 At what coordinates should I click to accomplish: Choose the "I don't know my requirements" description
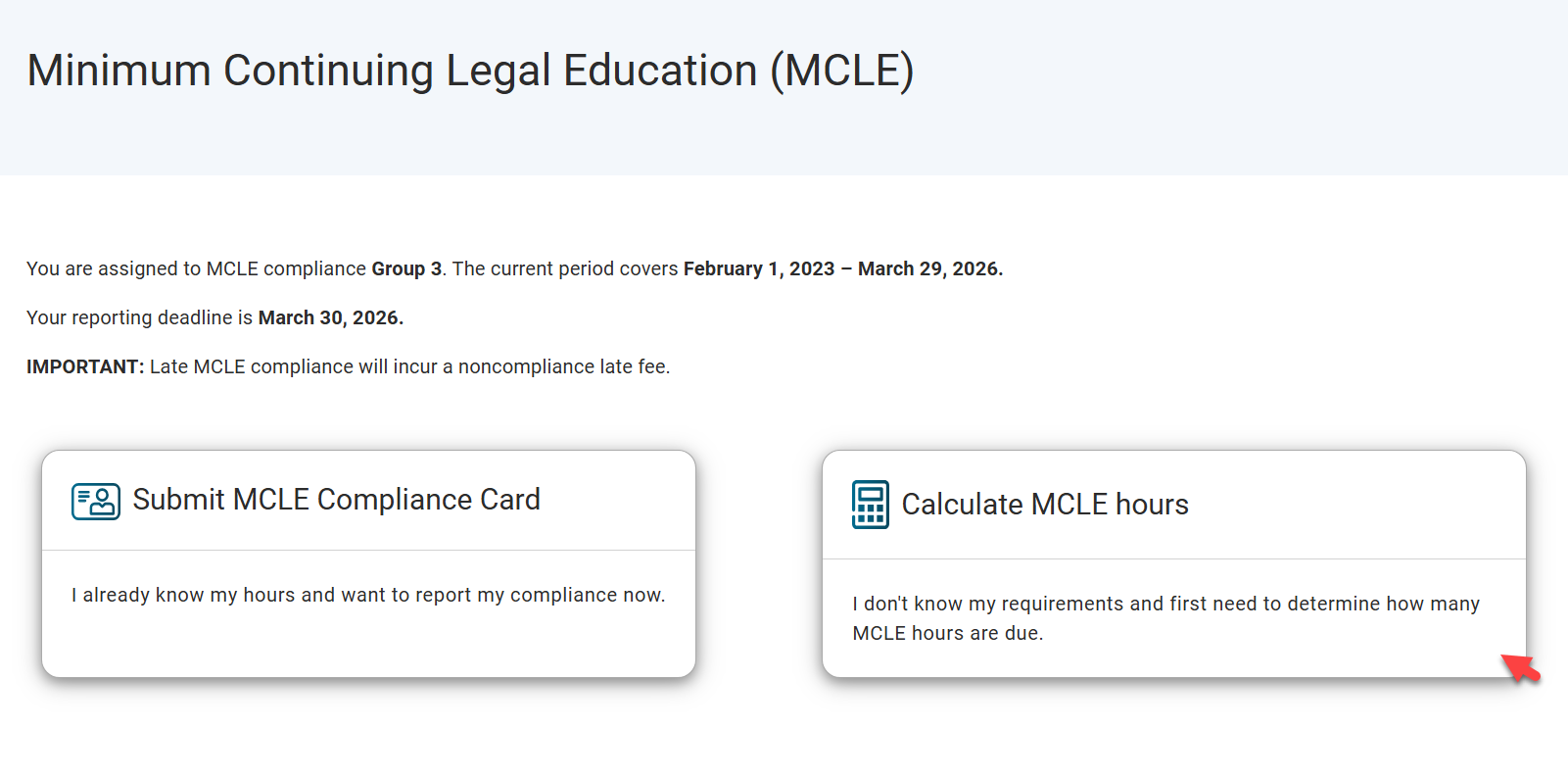click(x=1165, y=604)
